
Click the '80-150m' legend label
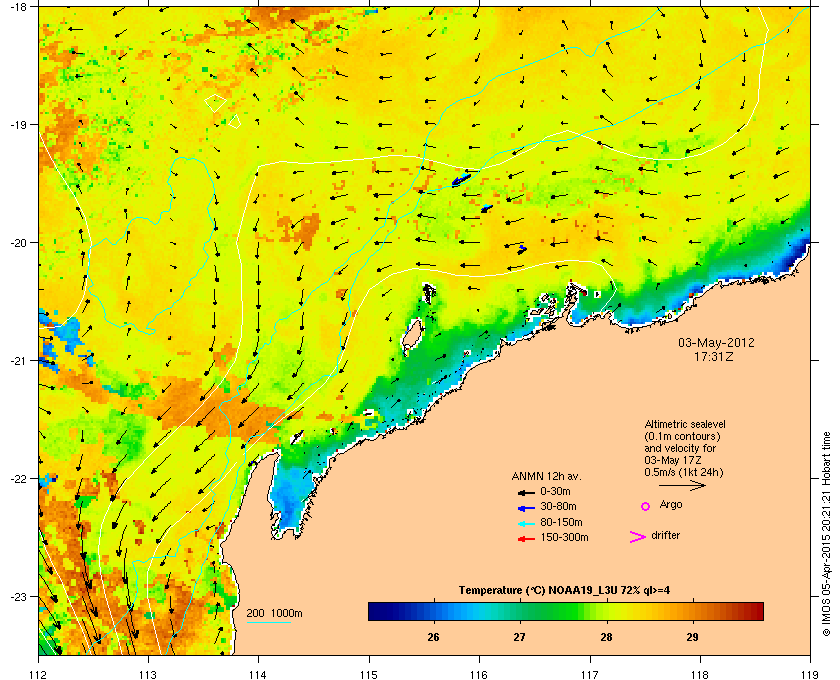tap(561, 522)
